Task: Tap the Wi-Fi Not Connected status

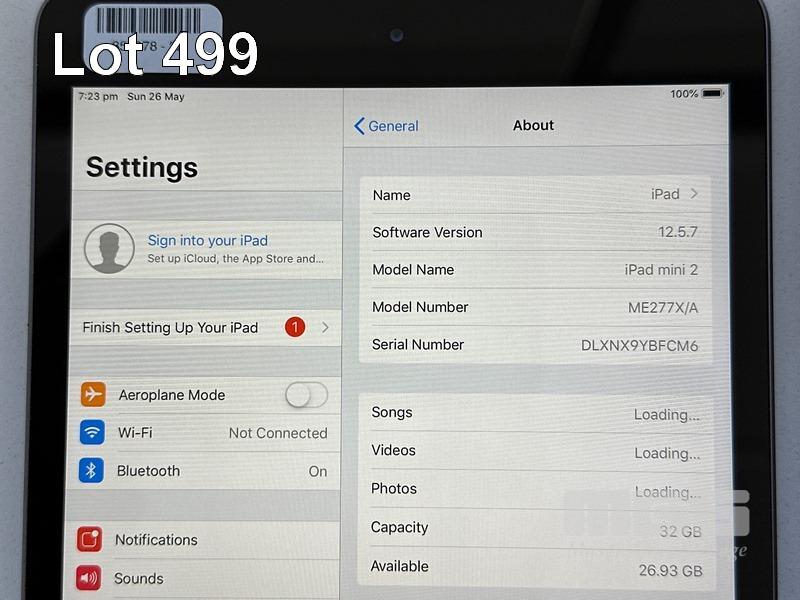Action: tap(278, 433)
